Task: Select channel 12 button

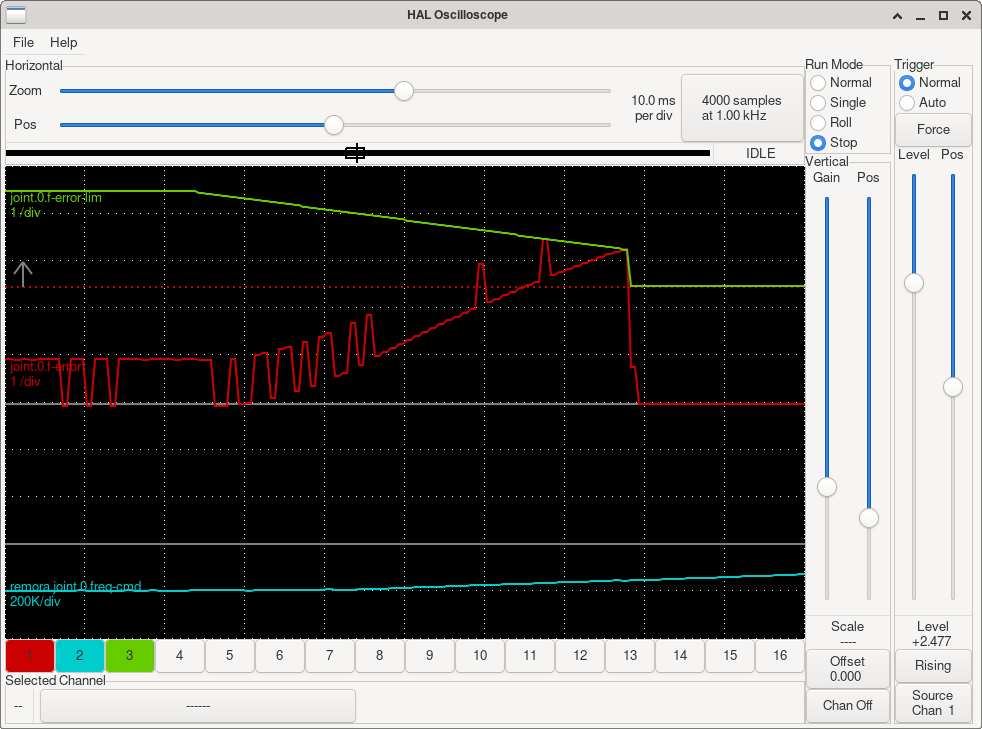Action: pos(580,656)
